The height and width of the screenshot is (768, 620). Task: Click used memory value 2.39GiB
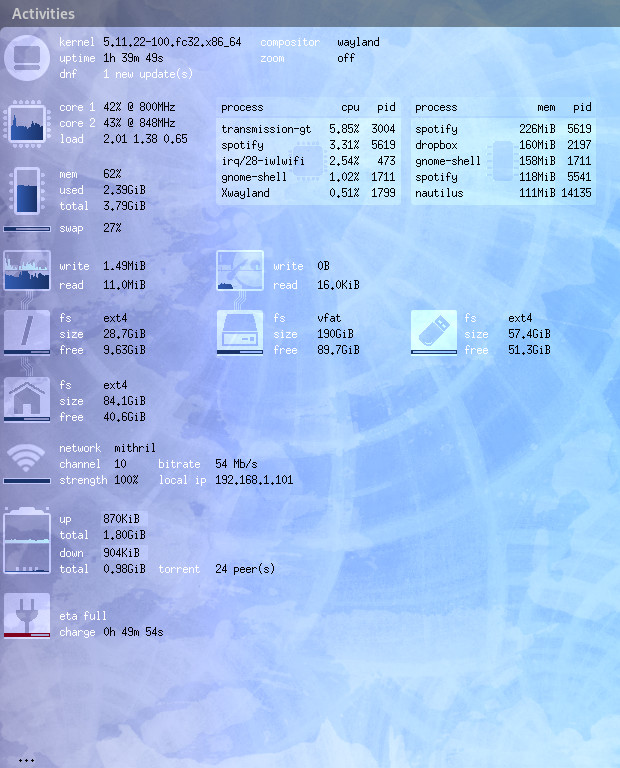[124, 190]
